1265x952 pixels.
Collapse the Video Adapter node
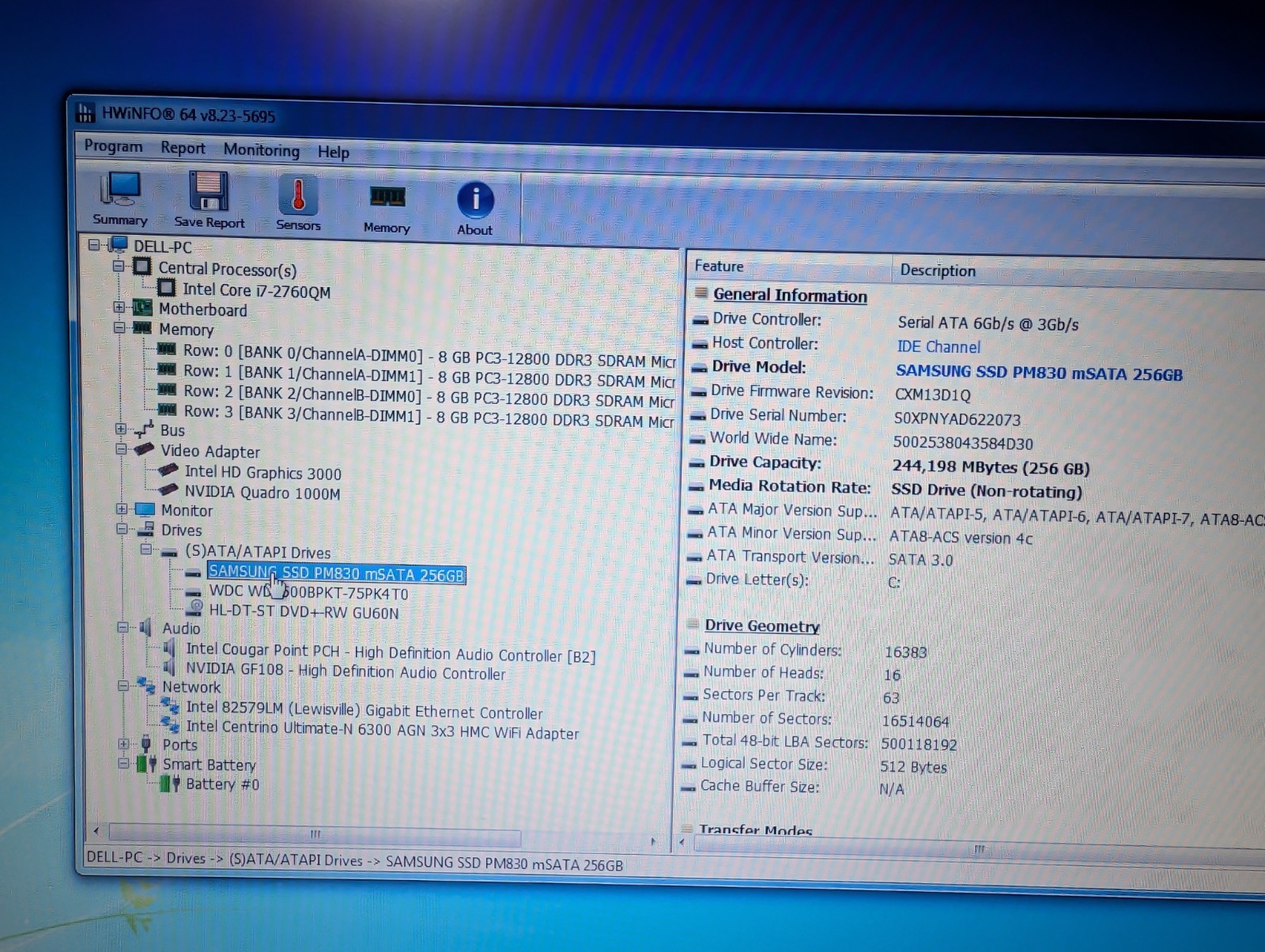[x=121, y=448]
